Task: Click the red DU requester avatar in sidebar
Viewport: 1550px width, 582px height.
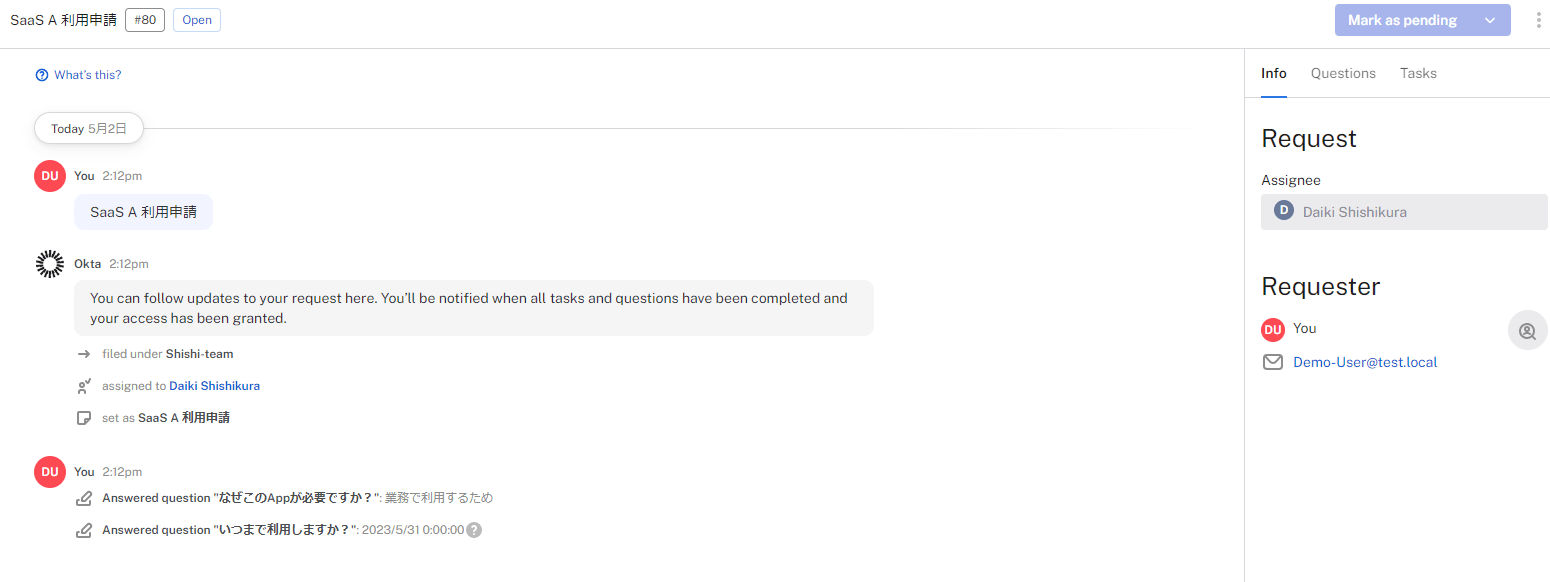Action: (1273, 329)
